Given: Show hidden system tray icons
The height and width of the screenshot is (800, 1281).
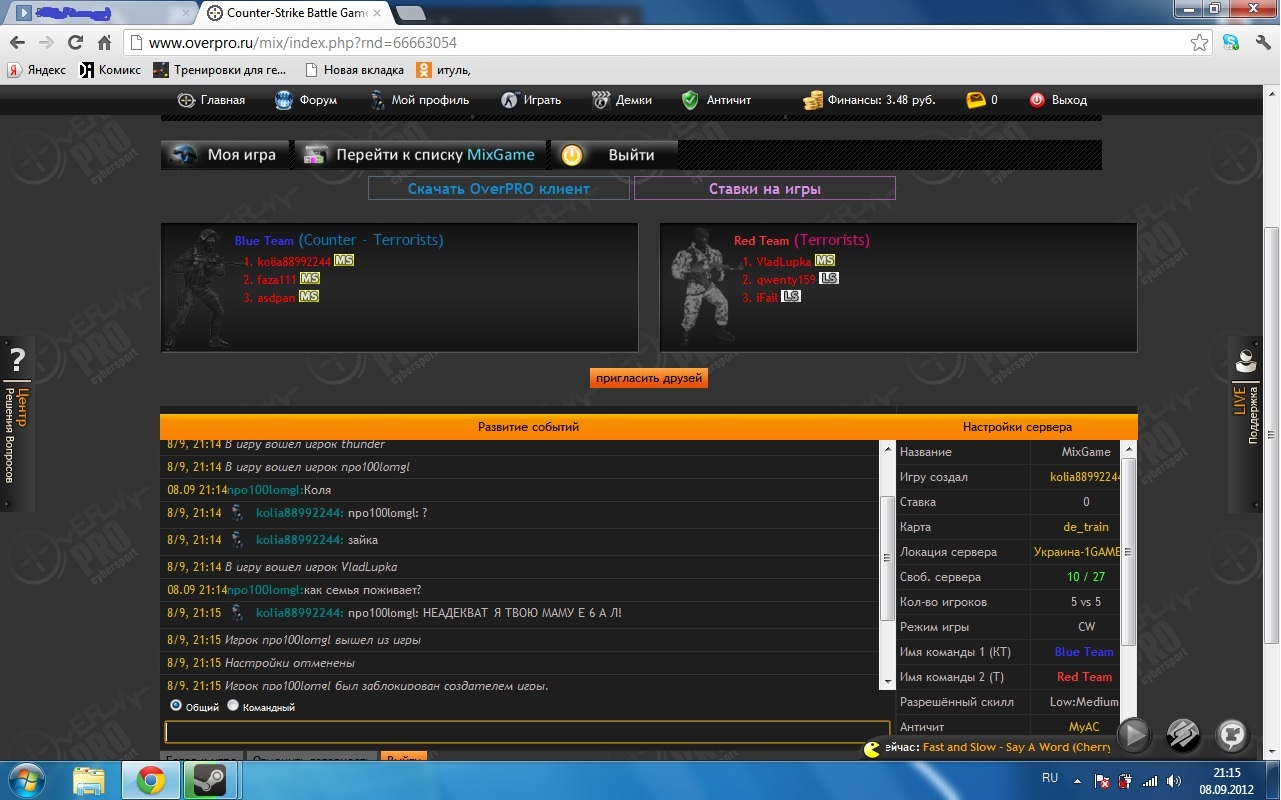Looking at the screenshot, I should [1077, 780].
